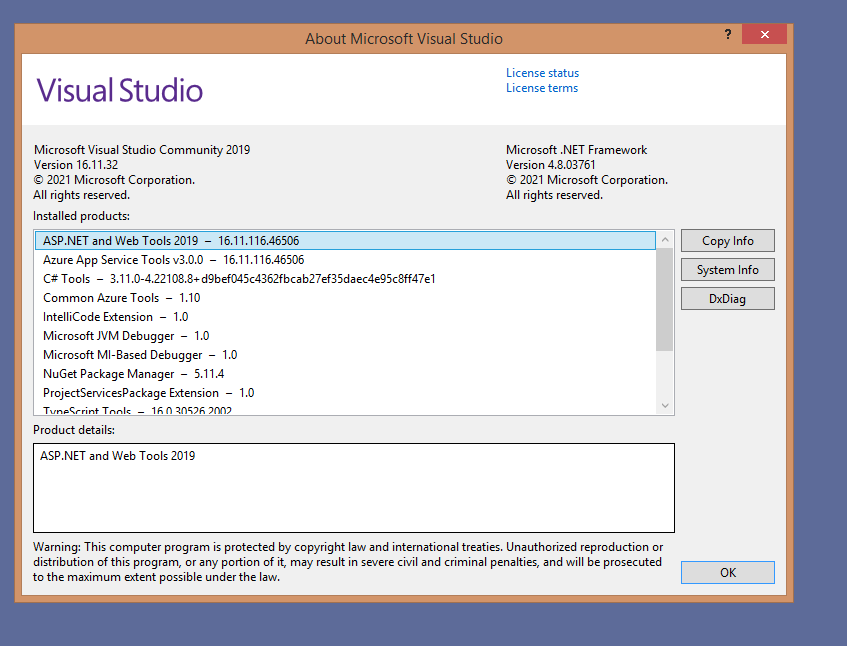Click inside the Product details text box
Screen dimensions: 847x646
[x=354, y=488]
